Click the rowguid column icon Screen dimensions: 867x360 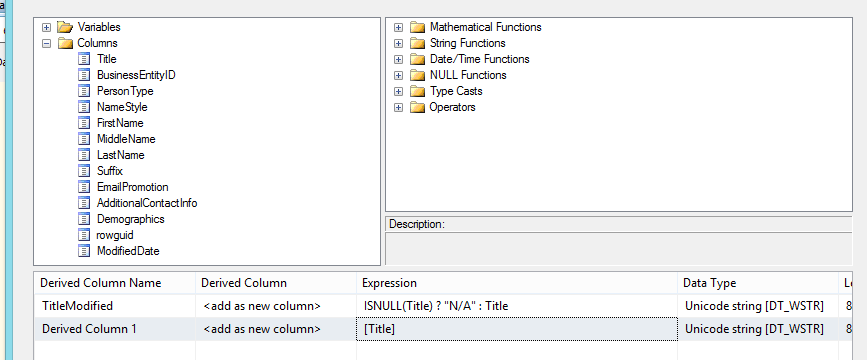[84, 235]
